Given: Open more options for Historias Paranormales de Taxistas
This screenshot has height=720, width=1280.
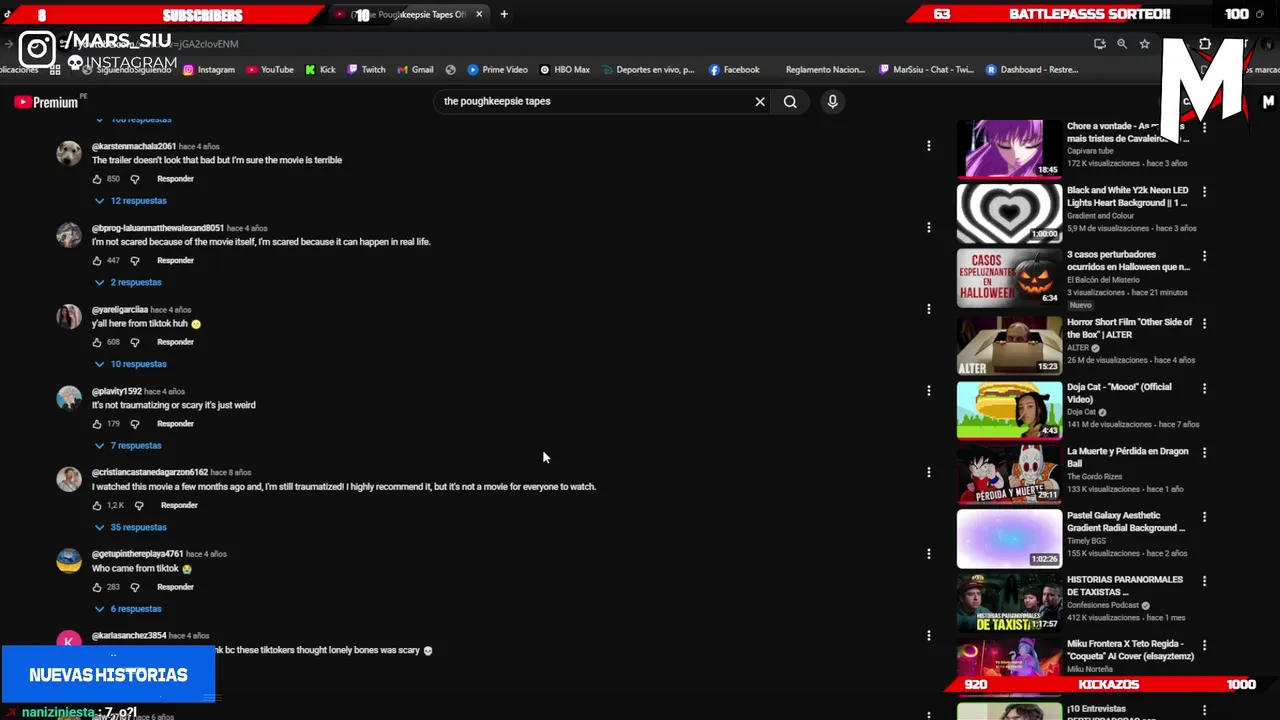Looking at the screenshot, I should tap(1204, 581).
